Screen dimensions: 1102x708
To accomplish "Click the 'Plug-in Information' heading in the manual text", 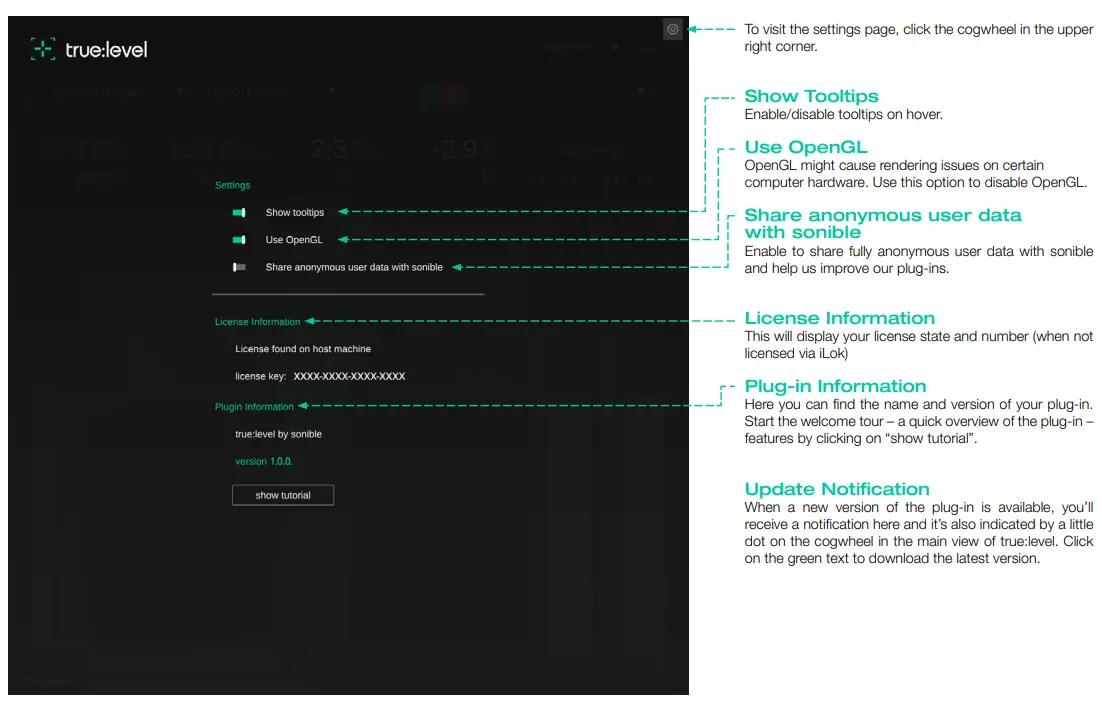I will tap(836, 387).
